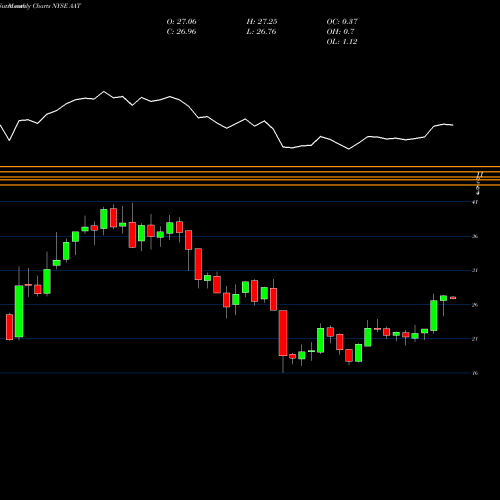The height and width of the screenshot is (500, 500).
Task: Click the 16 price axis label
Action: click(475, 373)
